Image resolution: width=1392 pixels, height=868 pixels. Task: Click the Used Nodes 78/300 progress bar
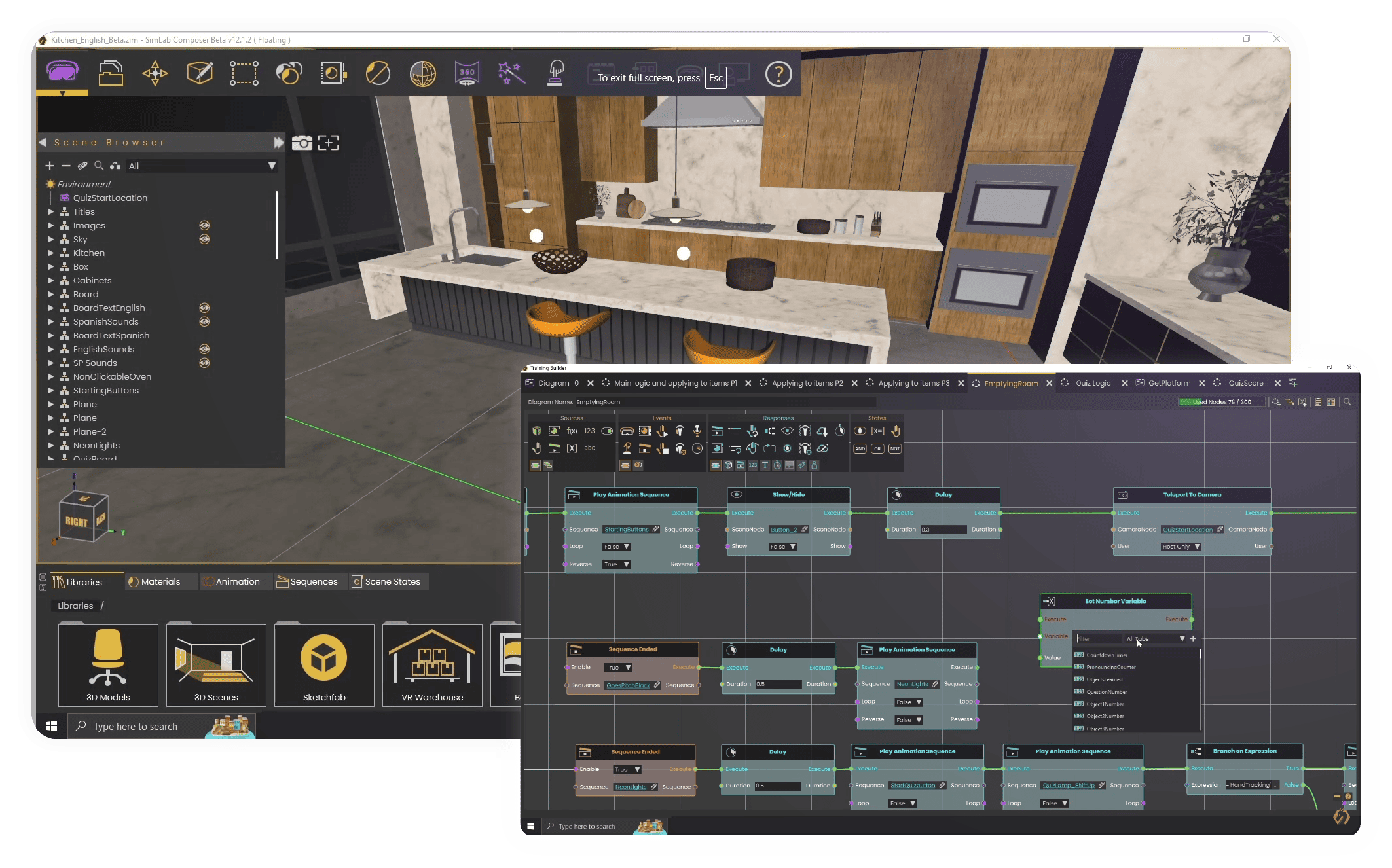pos(1221,401)
